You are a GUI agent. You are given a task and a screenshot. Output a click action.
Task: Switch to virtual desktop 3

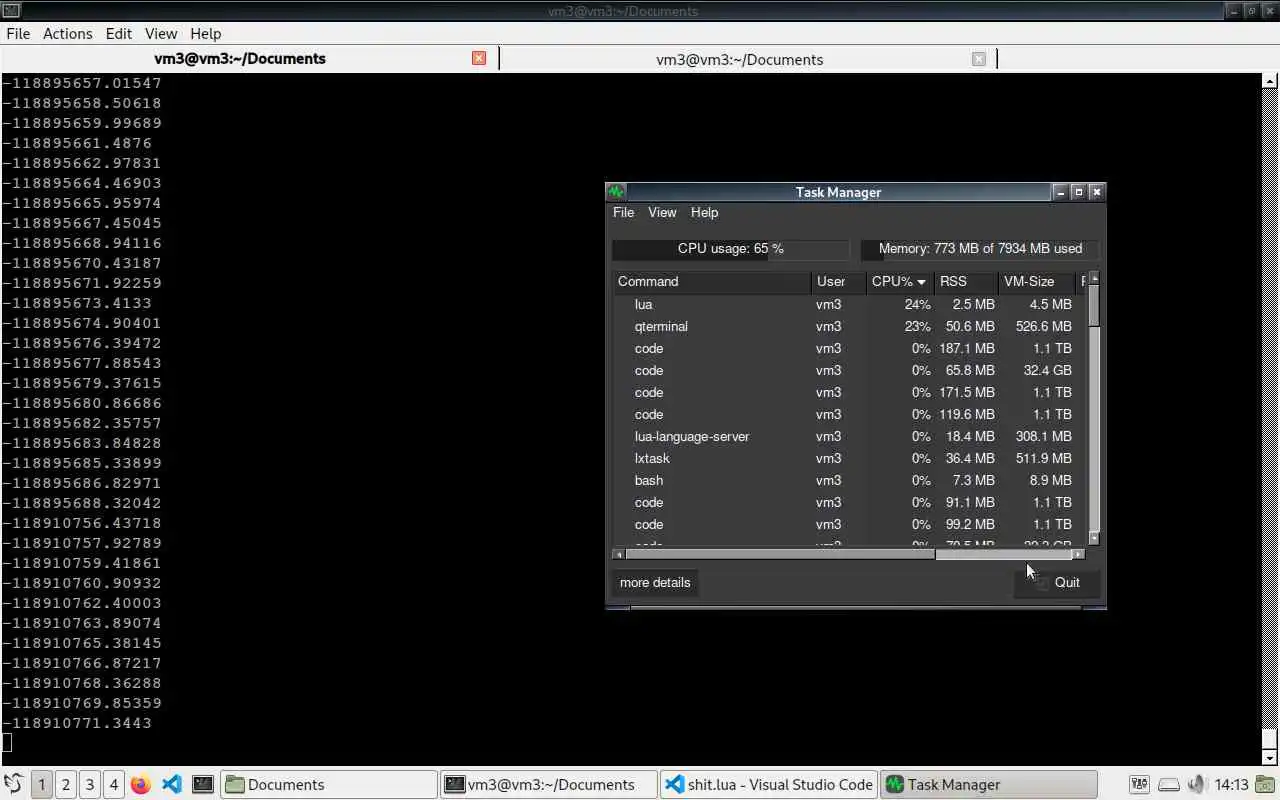tap(89, 784)
